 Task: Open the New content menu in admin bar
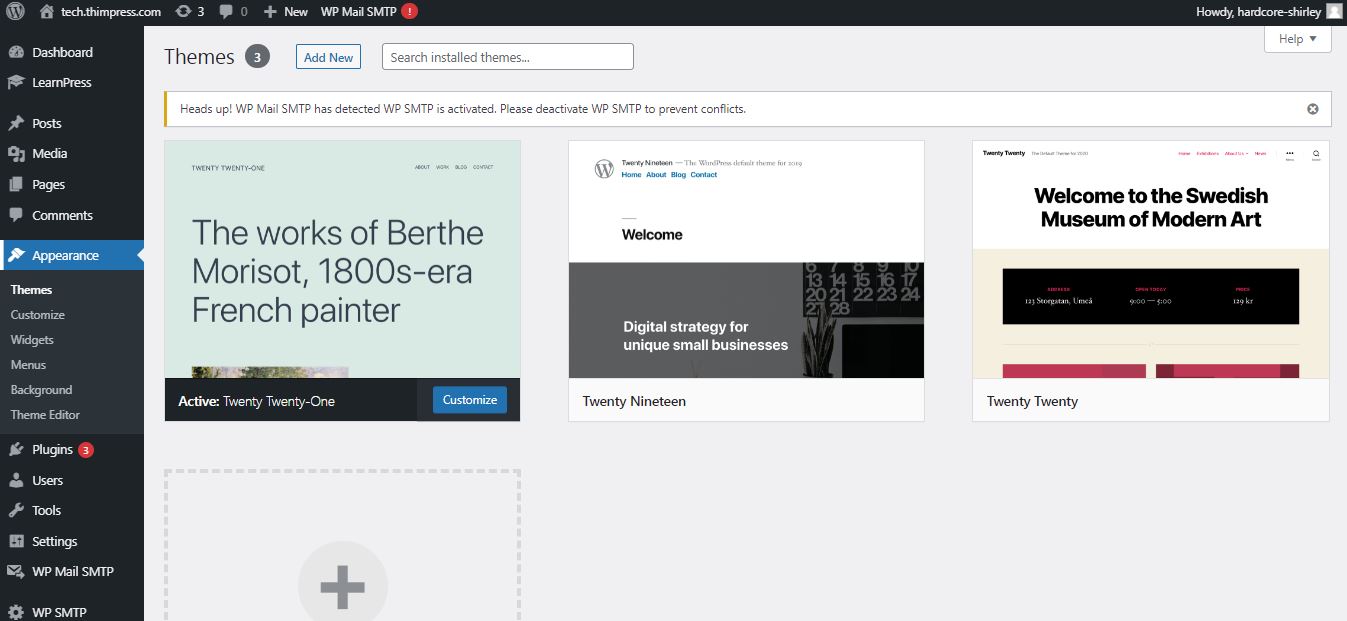click(x=285, y=12)
